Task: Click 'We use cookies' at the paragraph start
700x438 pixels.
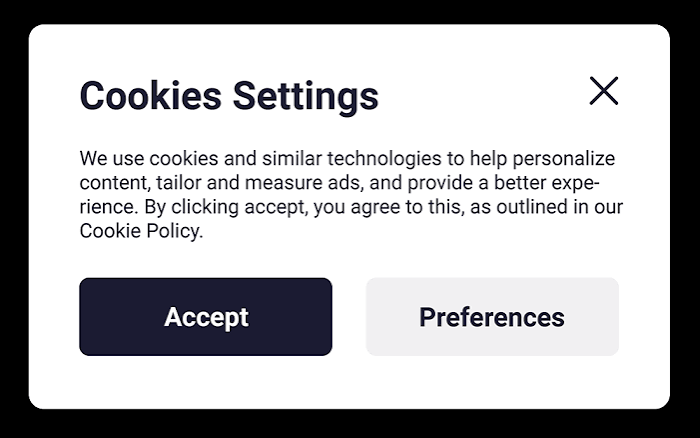Action: pyautogui.click(x=149, y=159)
